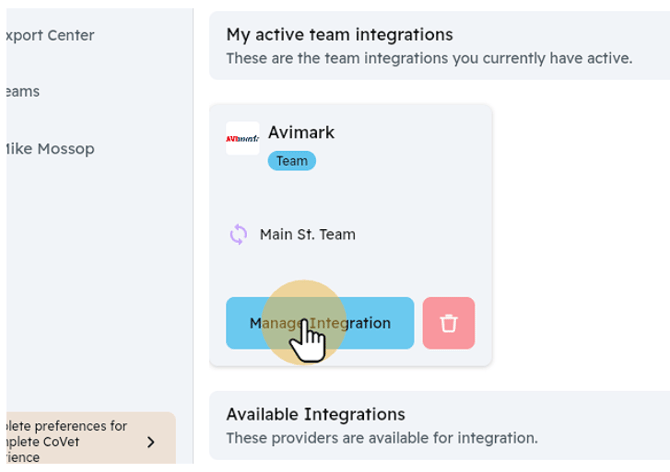
Task: Click empty area of the Avimark card
Action: point(400,200)
